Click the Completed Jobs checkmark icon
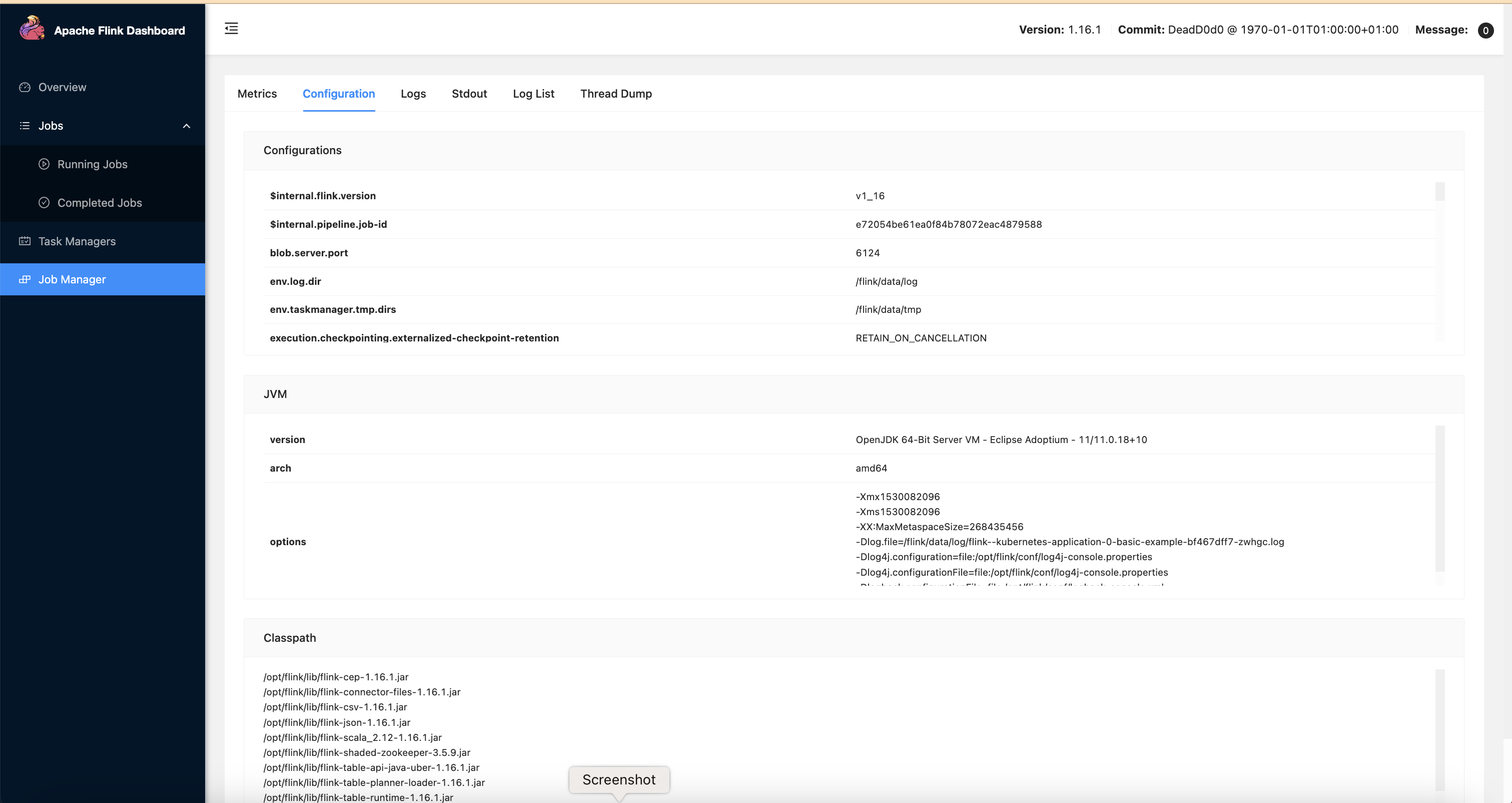 pos(45,202)
